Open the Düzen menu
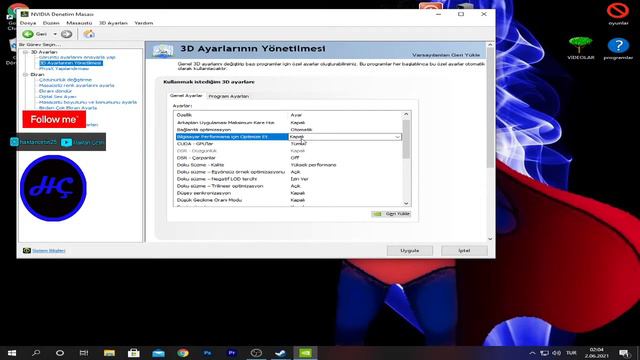 point(51,23)
